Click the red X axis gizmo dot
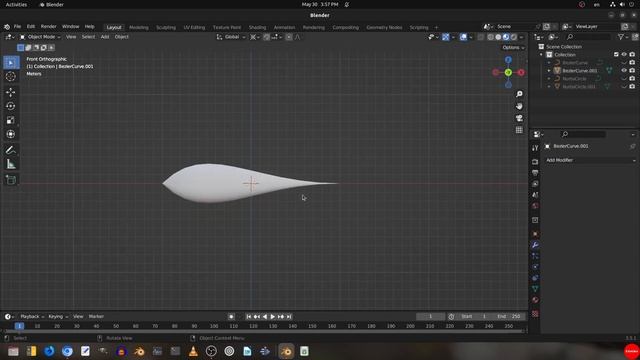 click(521, 73)
